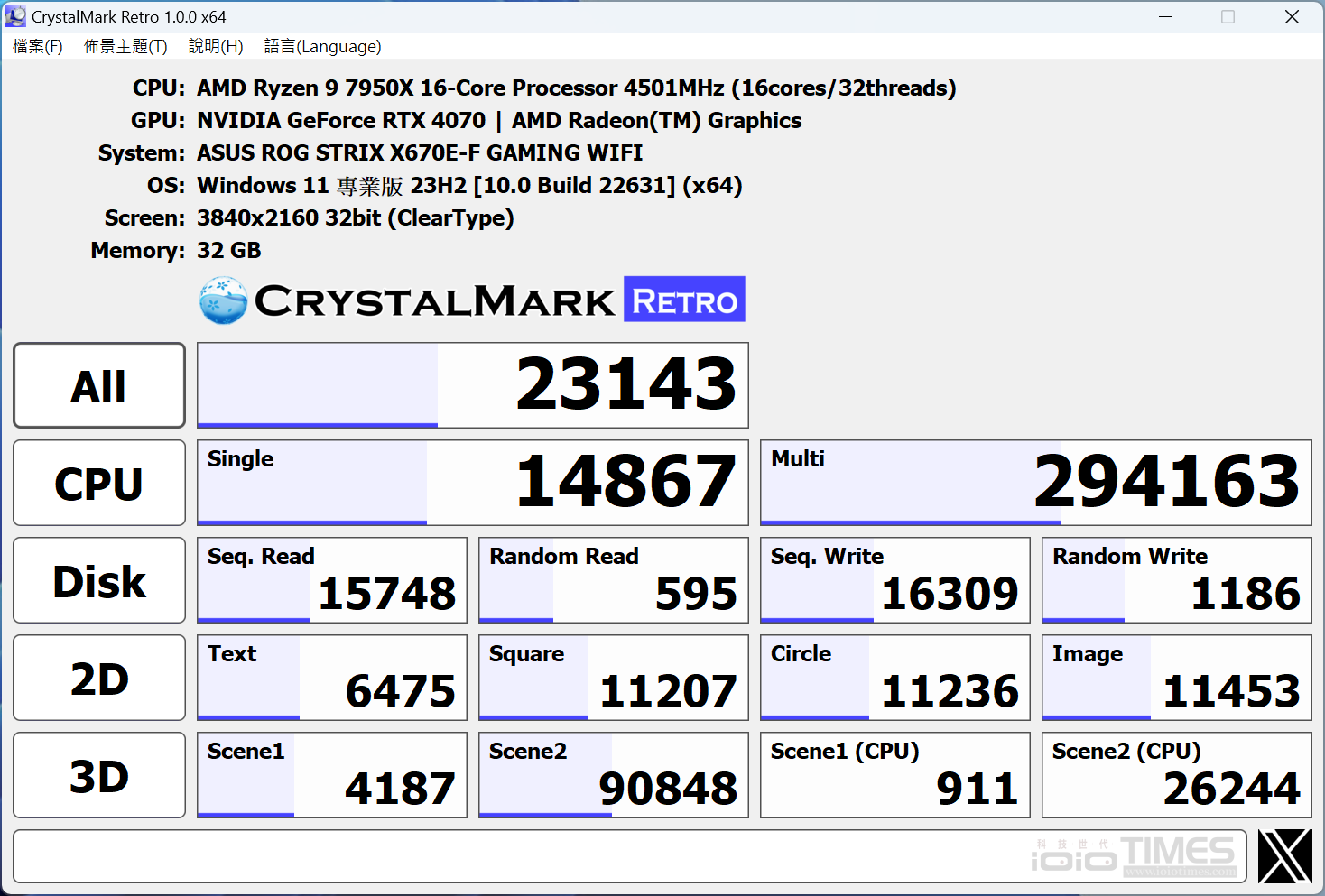Viewport: 1325px width, 896px height.
Task: Click the CrystalMark Retro logo
Action: (472, 300)
